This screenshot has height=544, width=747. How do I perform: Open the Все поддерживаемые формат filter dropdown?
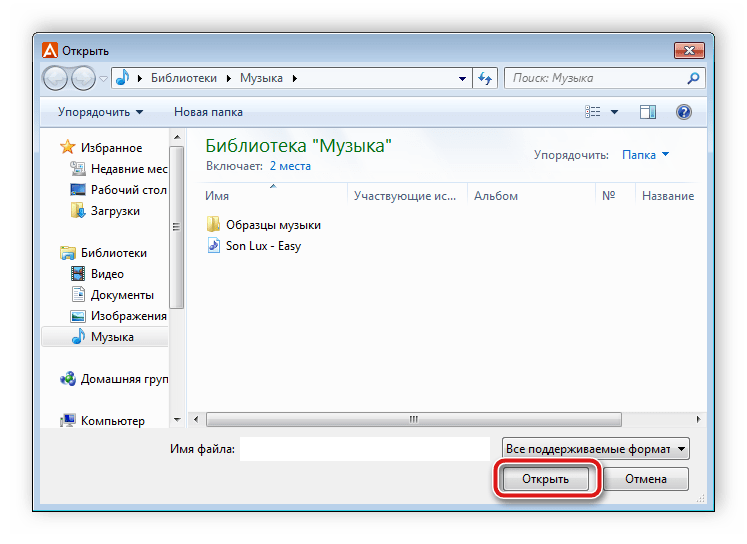[x=595, y=449]
